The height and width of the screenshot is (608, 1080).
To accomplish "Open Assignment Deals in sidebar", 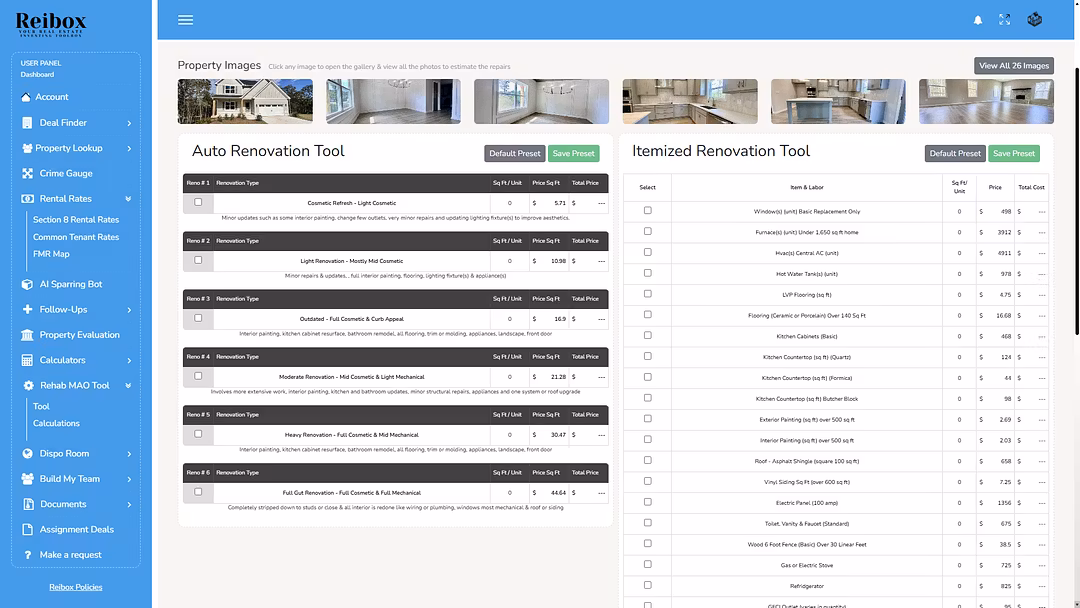I will (x=28, y=529).
